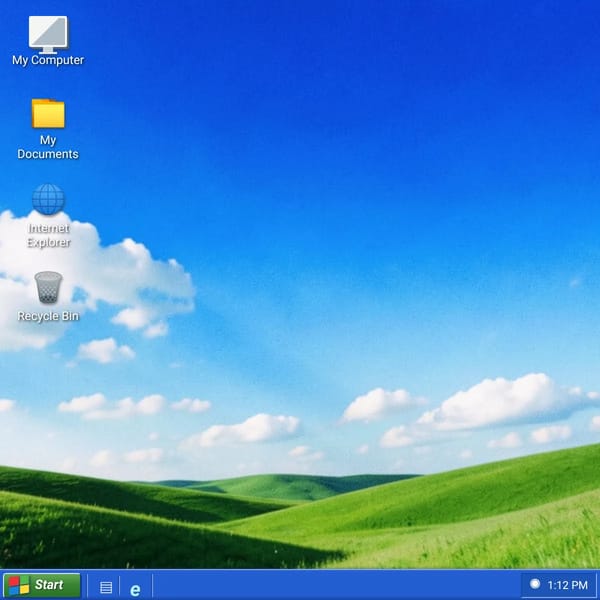Click the round system tray icon
Image resolution: width=600 pixels, height=600 pixels.
(x=535, y=584)
